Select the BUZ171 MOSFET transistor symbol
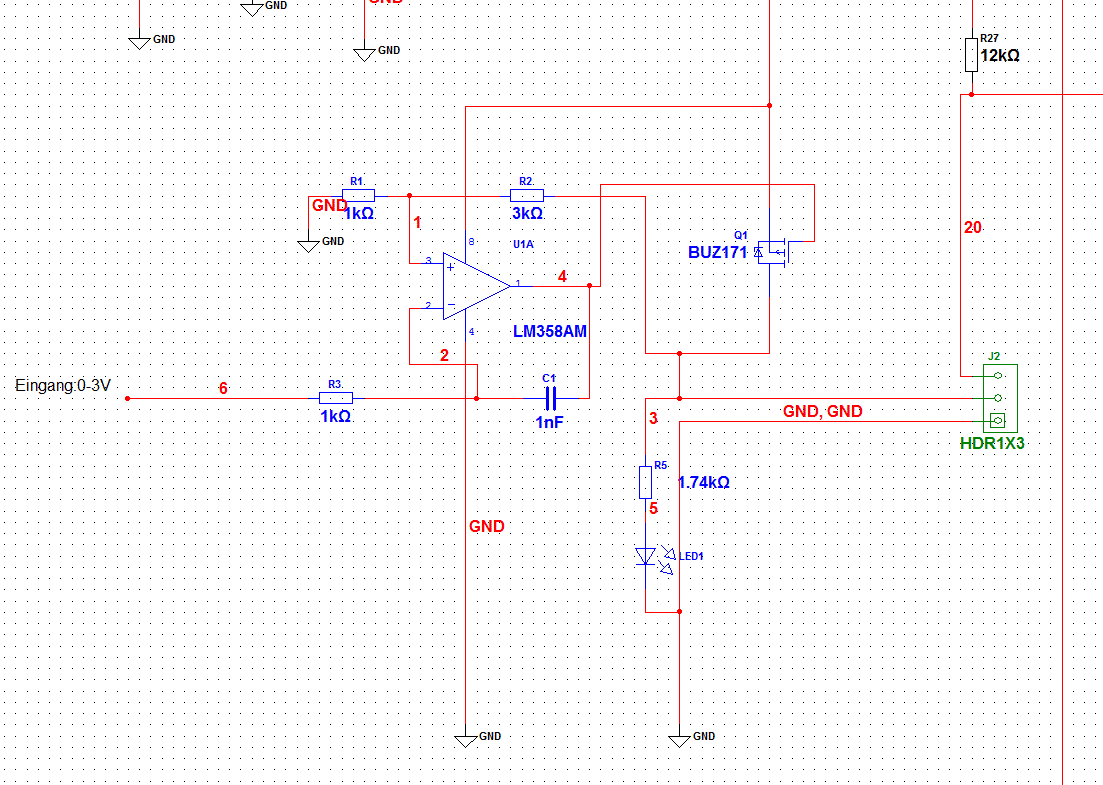1103x785 pixels. pyautogui.click(x=772, y=253)
